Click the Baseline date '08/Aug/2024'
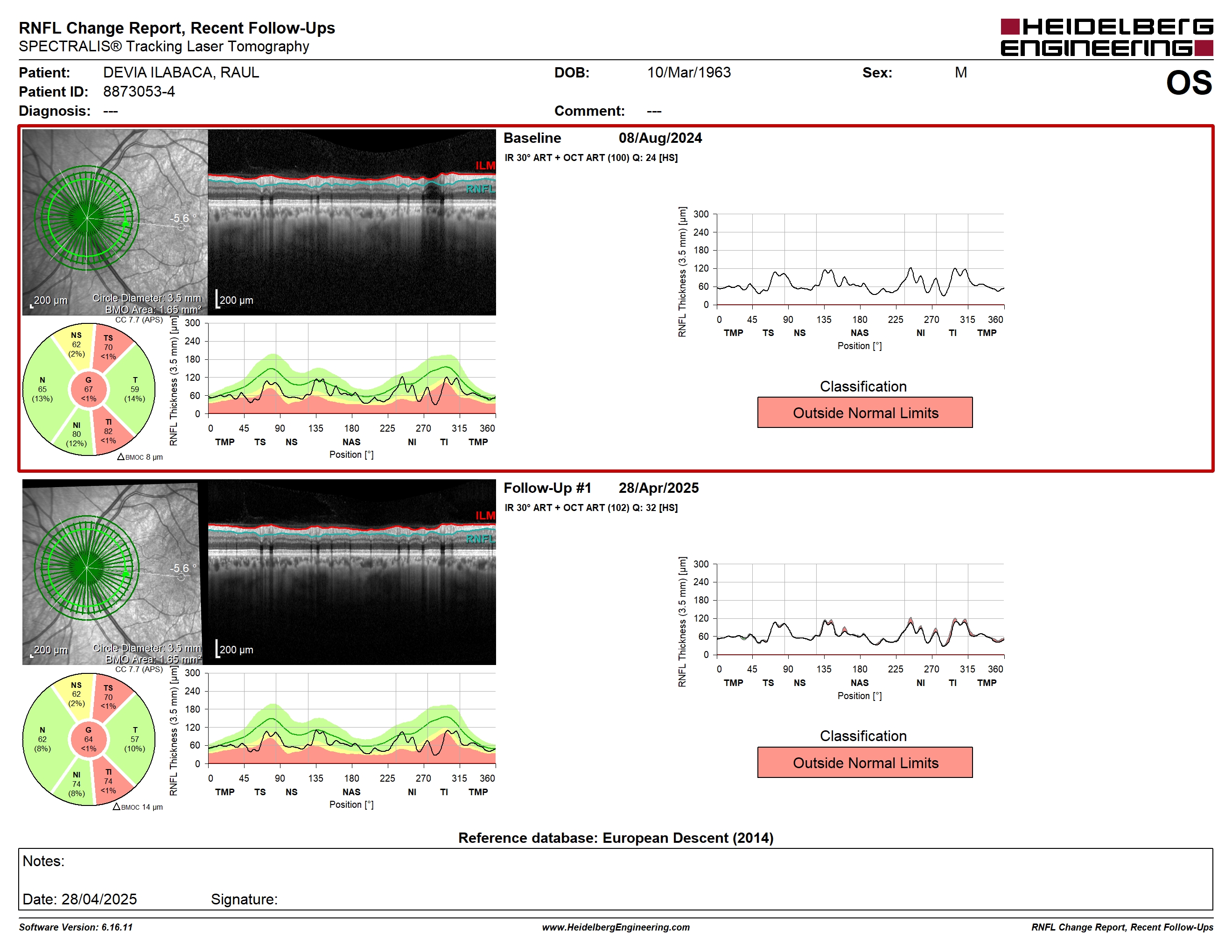 point(660,138)
